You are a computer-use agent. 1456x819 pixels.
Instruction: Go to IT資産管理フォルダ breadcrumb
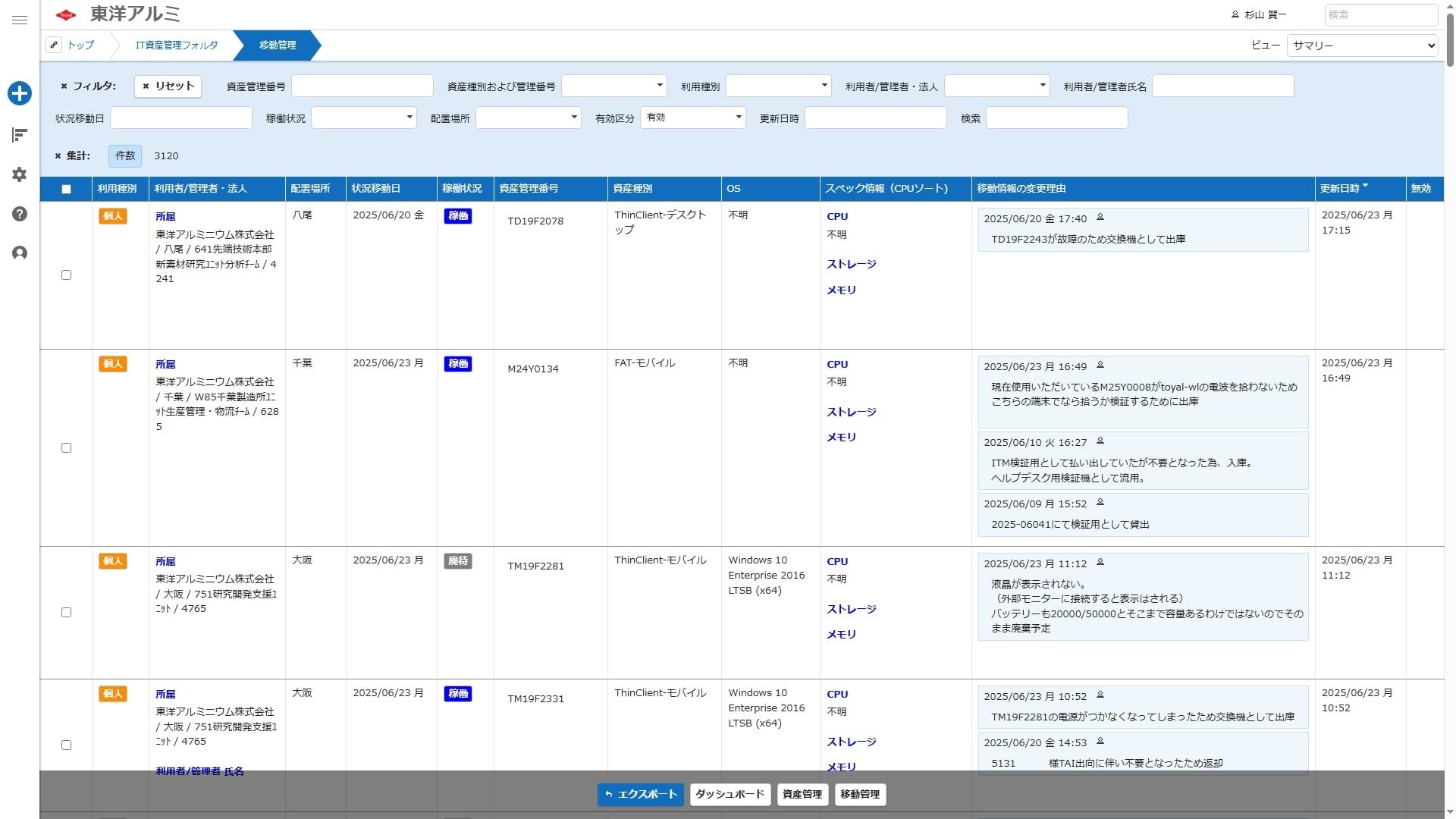[x=177, y=45]
